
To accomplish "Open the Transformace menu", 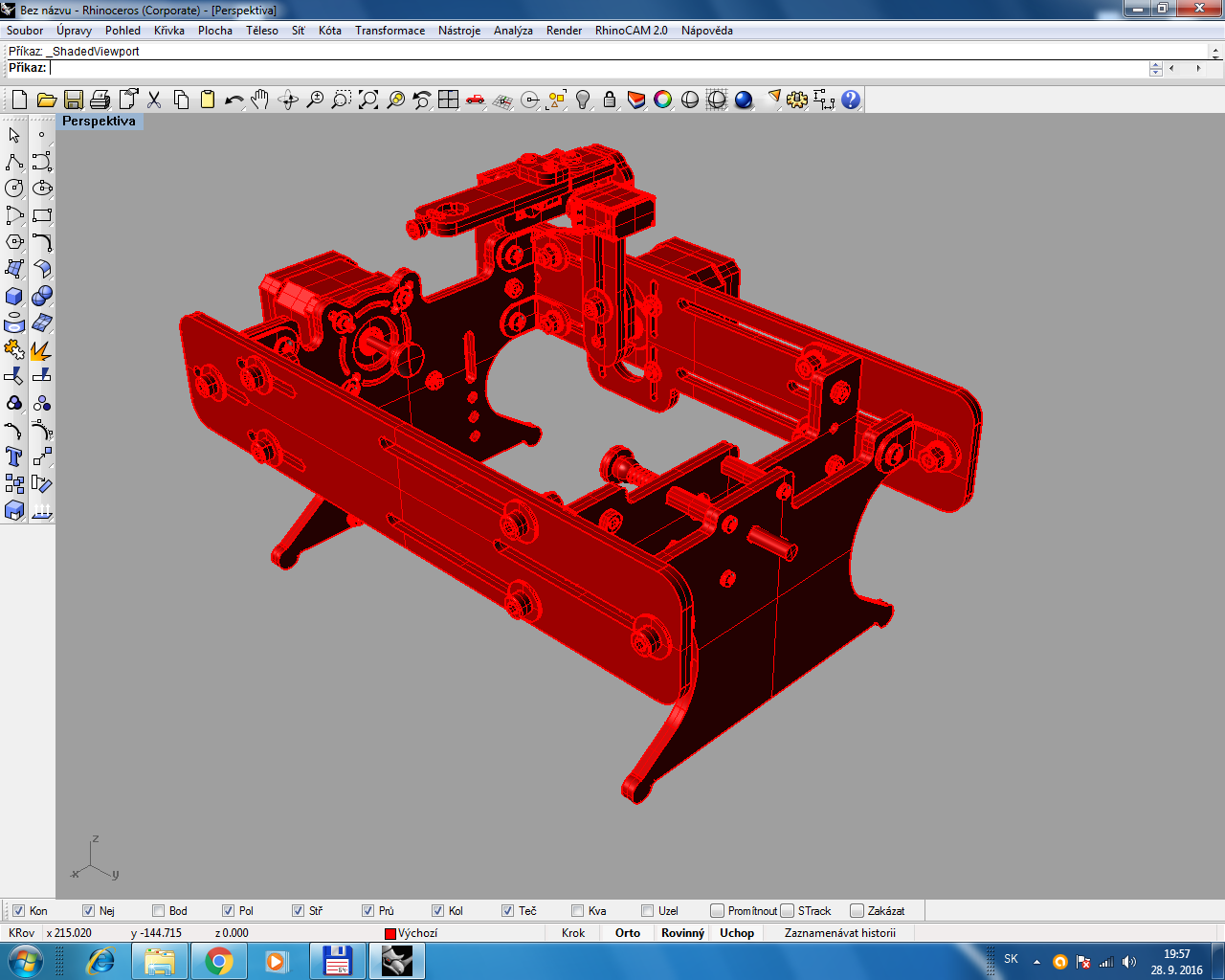I will click(x=390, y=31).
